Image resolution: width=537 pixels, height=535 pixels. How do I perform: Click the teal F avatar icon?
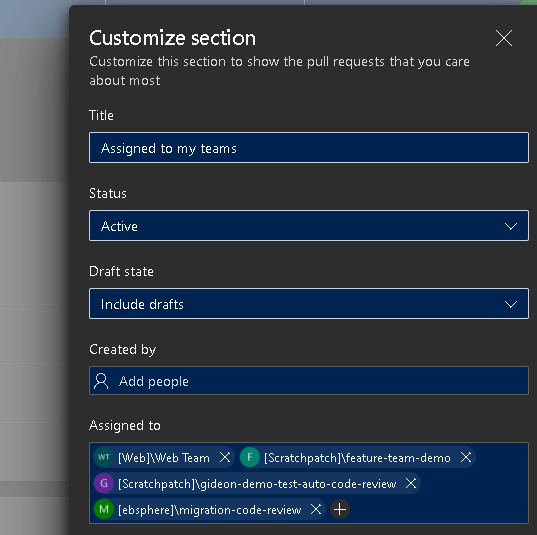pyautogui.click(x=250, y=457)
